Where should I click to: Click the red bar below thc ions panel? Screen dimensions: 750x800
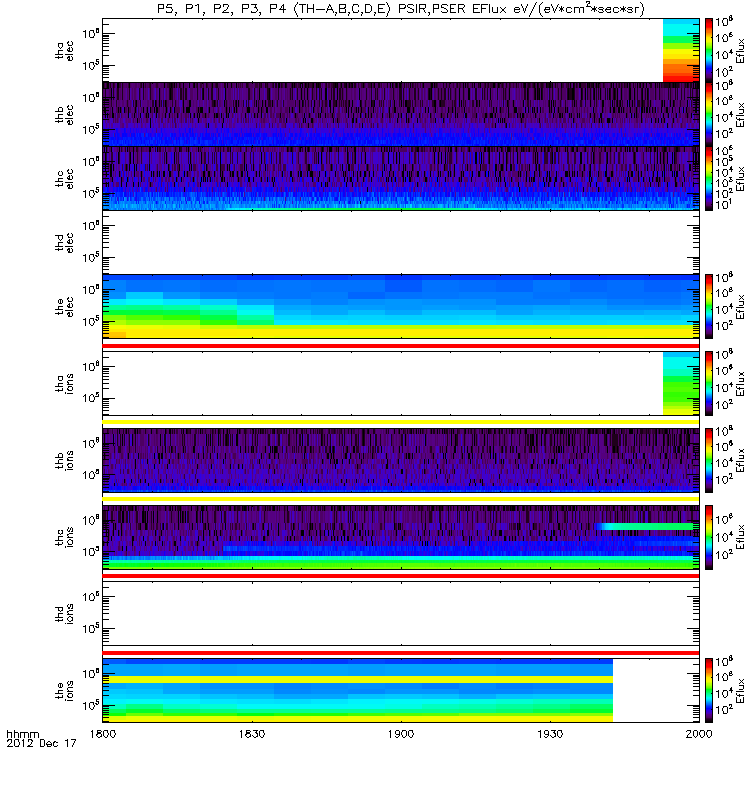[401, 576]
